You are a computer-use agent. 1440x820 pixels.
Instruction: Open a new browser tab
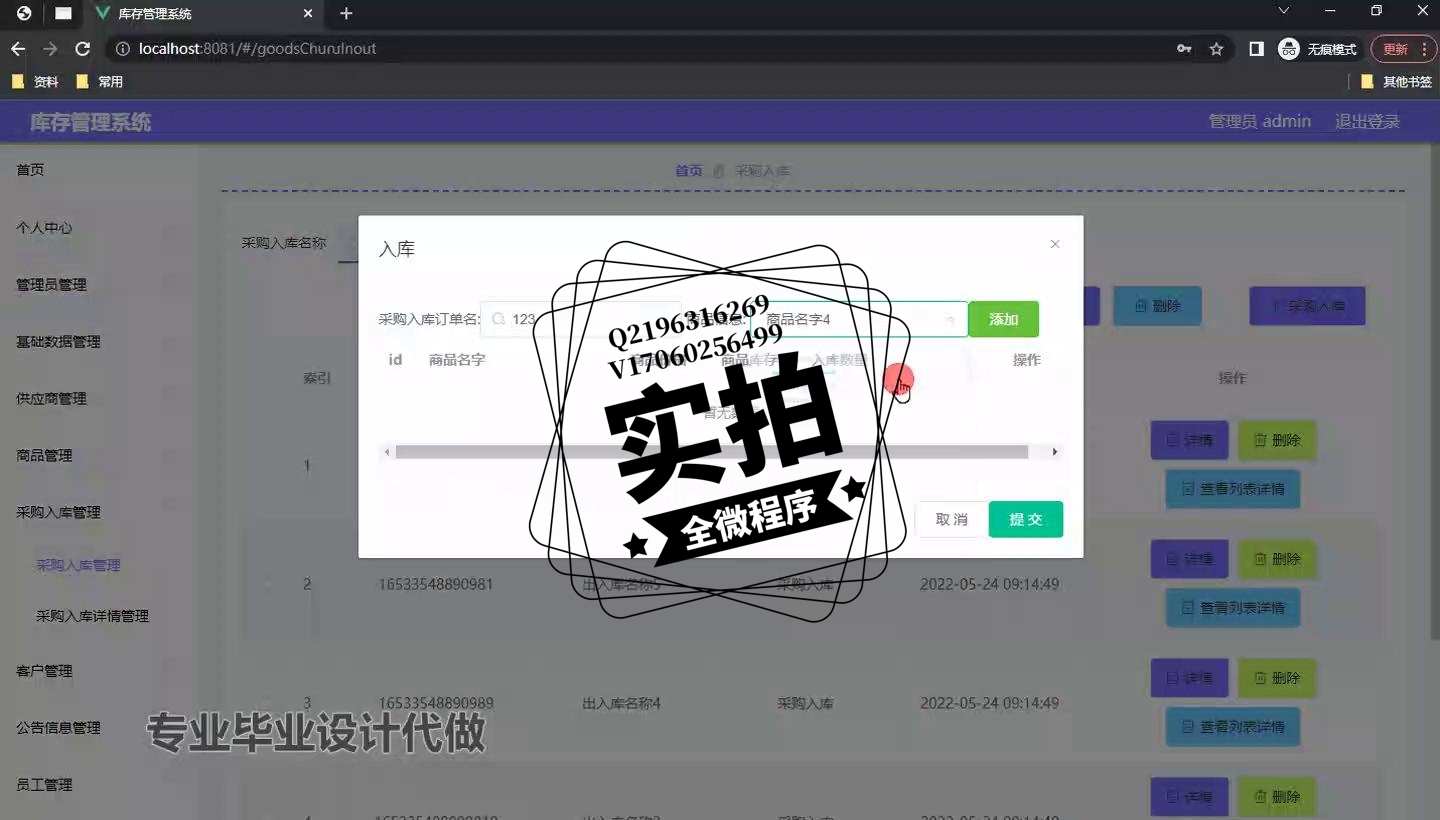[346, 13]
